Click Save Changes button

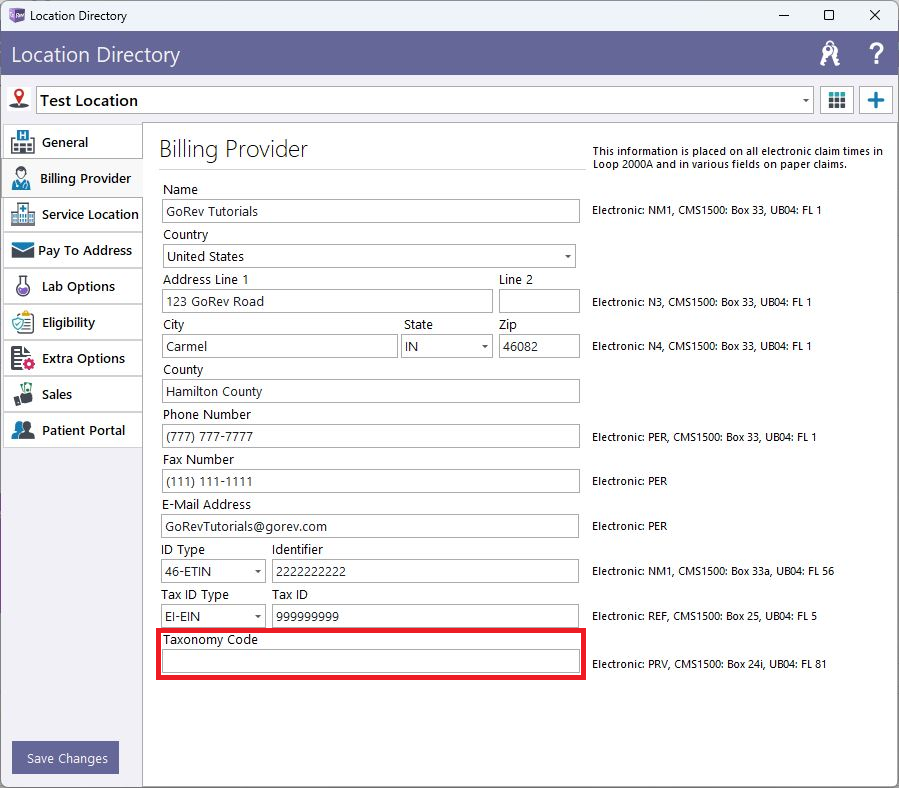(65, 758)
